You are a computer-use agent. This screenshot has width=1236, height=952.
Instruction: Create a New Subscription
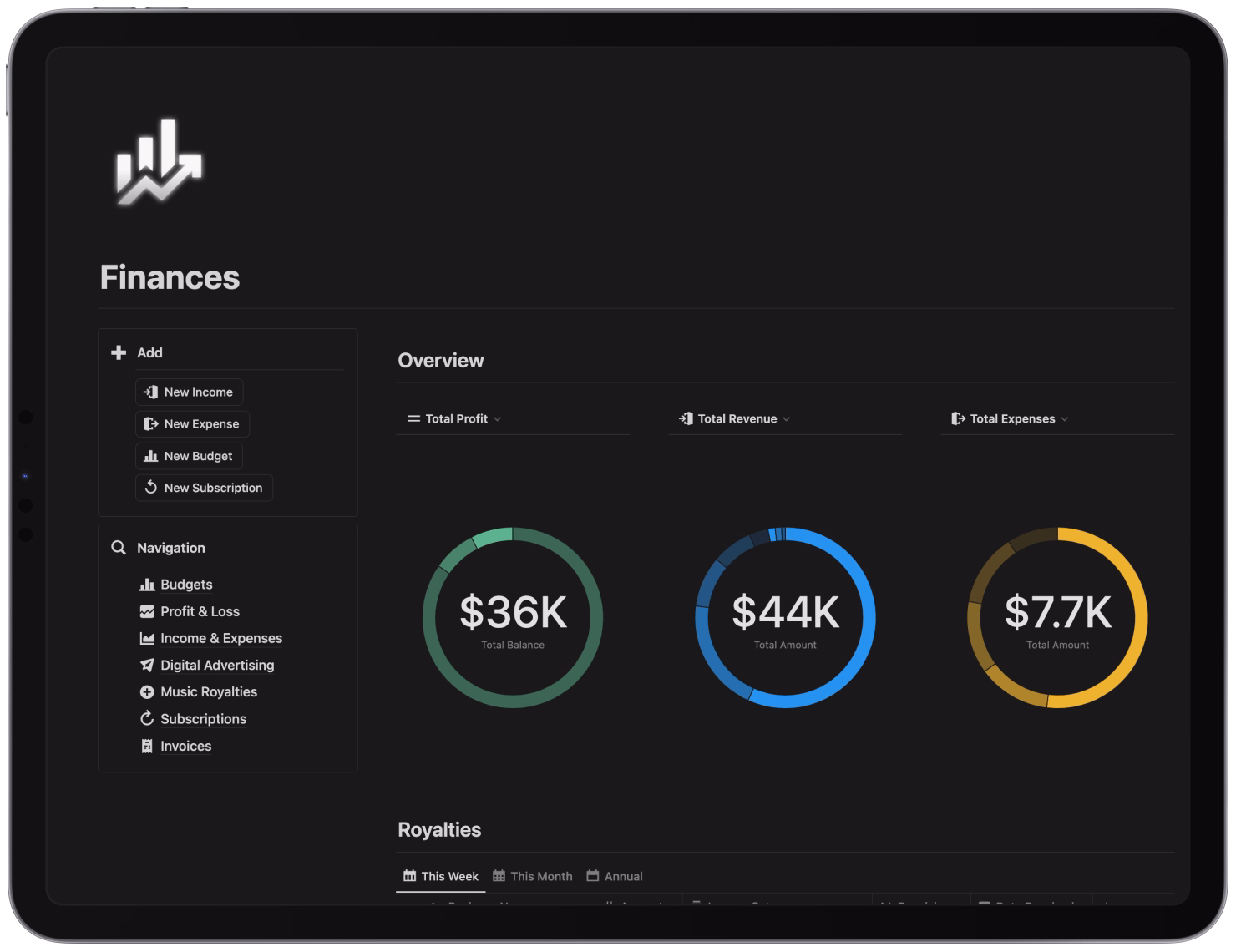click(204, 488)
